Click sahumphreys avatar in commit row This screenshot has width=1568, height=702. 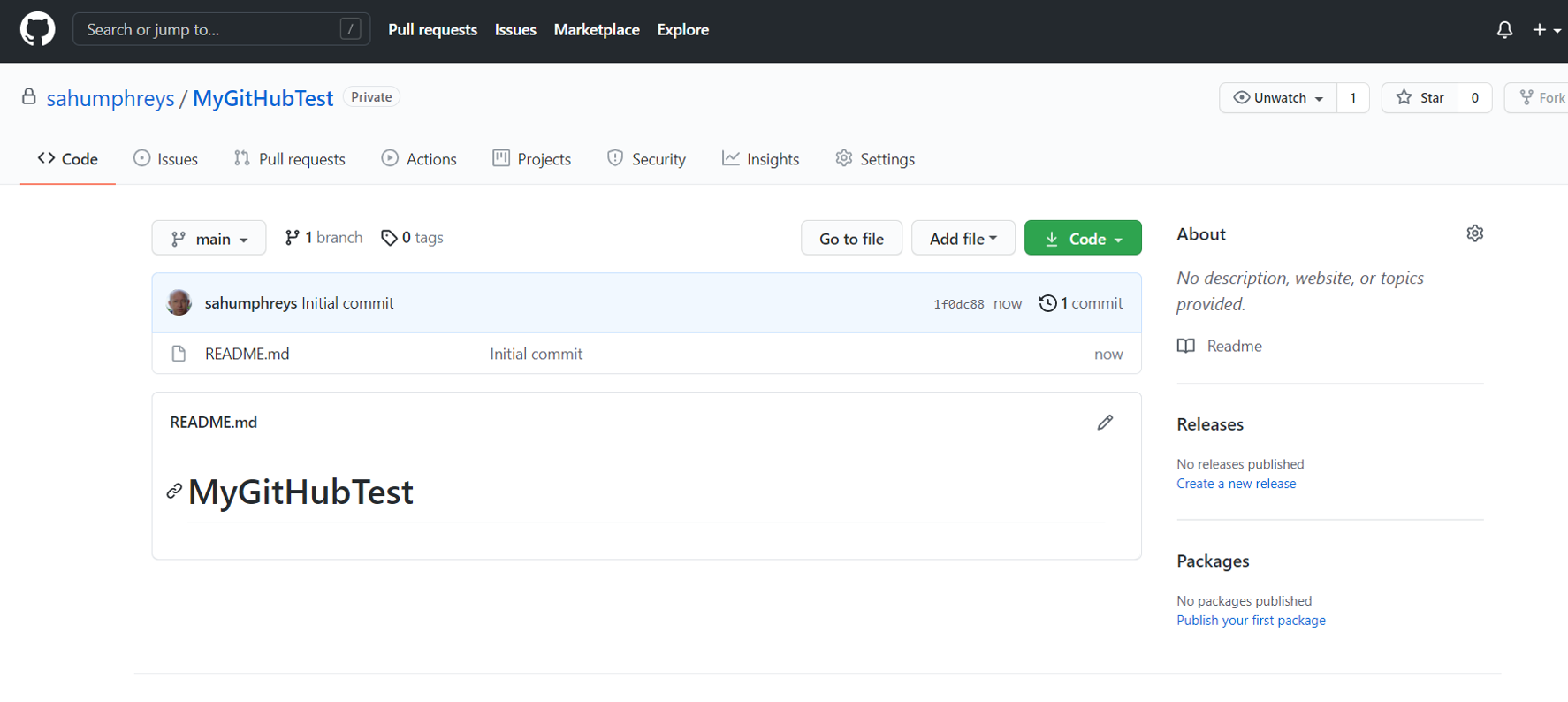coord(179,302)
